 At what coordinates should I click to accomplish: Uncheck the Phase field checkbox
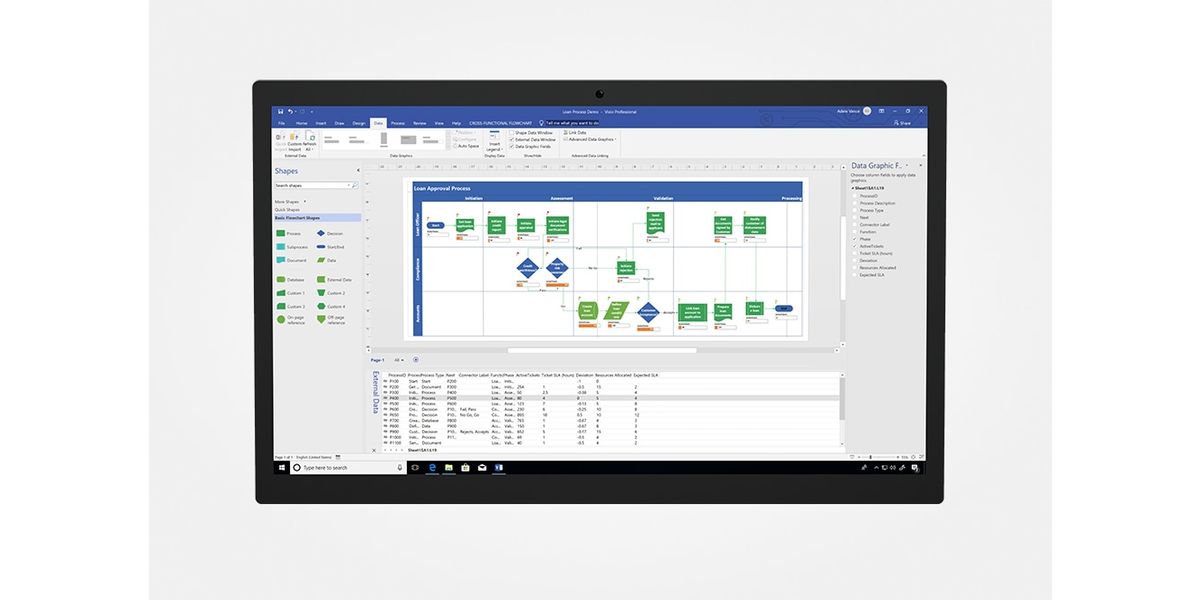coord(854,239)
